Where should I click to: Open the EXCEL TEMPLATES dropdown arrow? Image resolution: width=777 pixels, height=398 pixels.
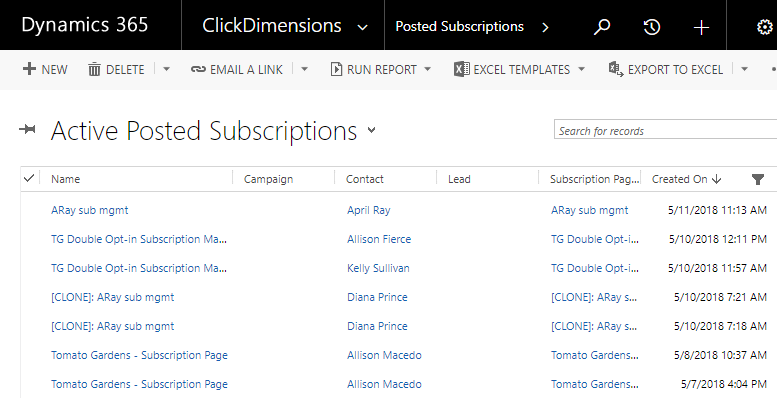[582, 69]
